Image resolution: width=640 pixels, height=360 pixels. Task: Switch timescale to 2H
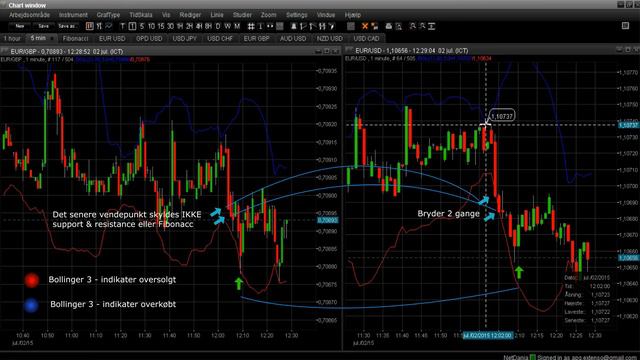tap(189, 26)
